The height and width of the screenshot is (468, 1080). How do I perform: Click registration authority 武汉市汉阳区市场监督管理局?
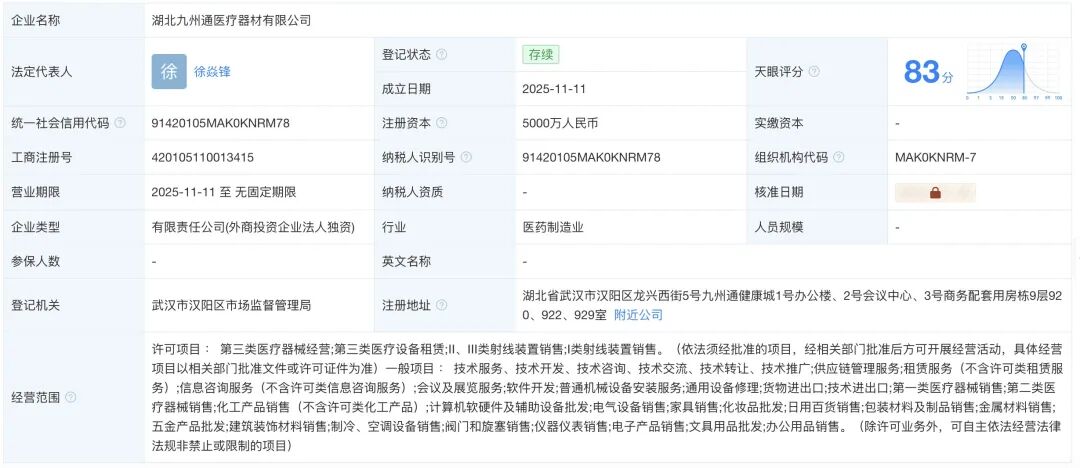231,305
